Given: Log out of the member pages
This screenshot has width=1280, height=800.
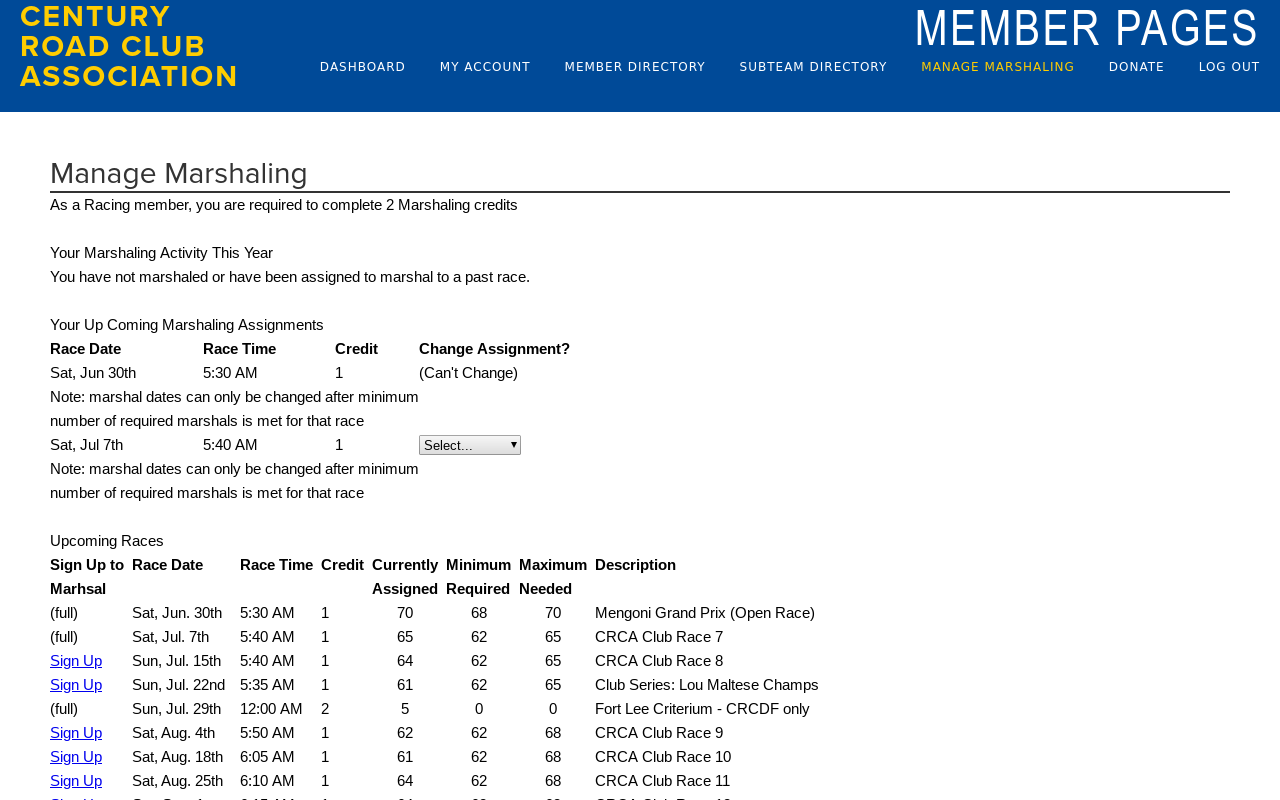Looking at the screenshot, I should pyautogui.click(x=1229, y=67).
